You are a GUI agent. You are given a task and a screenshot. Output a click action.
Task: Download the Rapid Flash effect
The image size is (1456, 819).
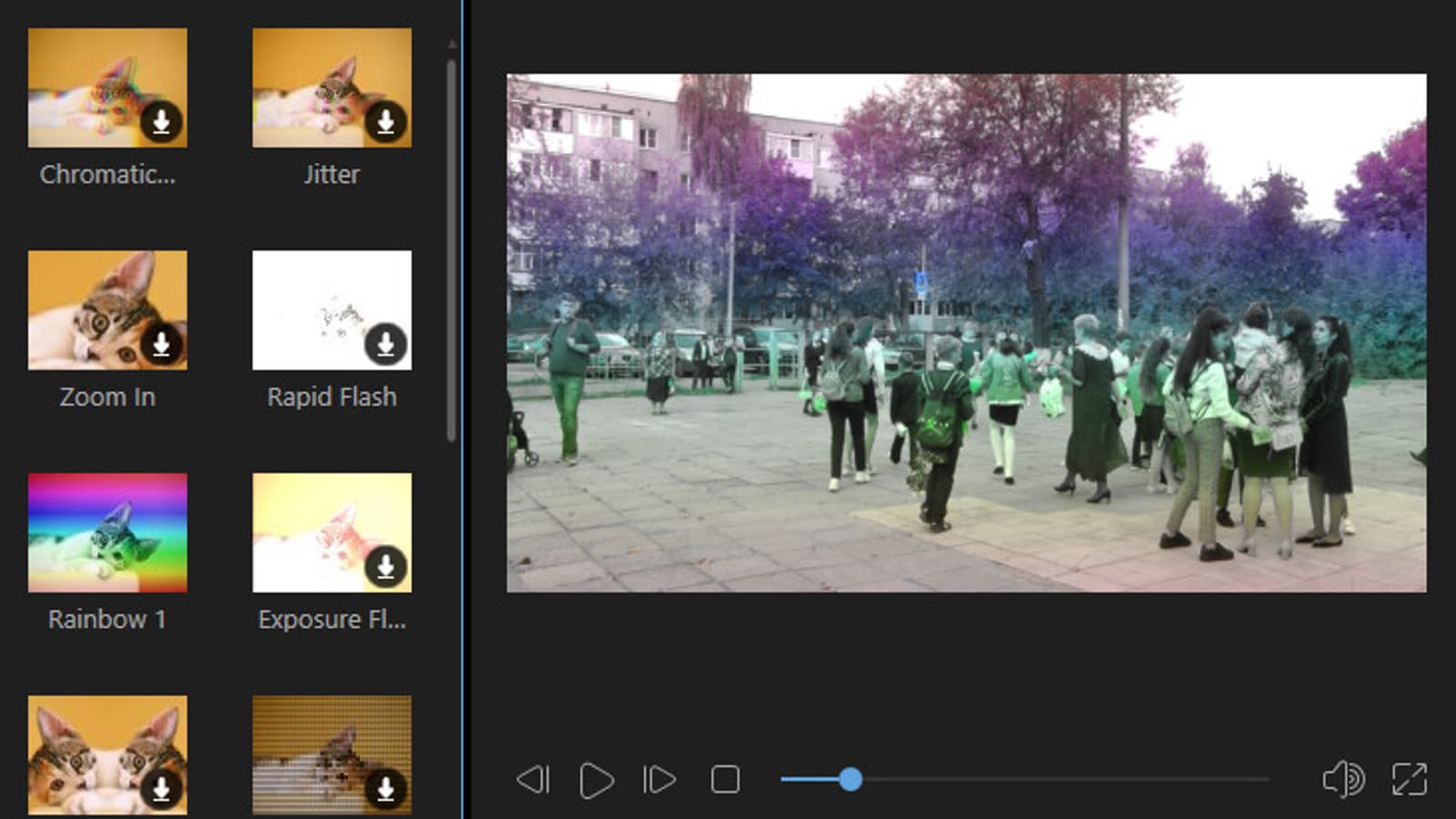(x=386, y=344)
